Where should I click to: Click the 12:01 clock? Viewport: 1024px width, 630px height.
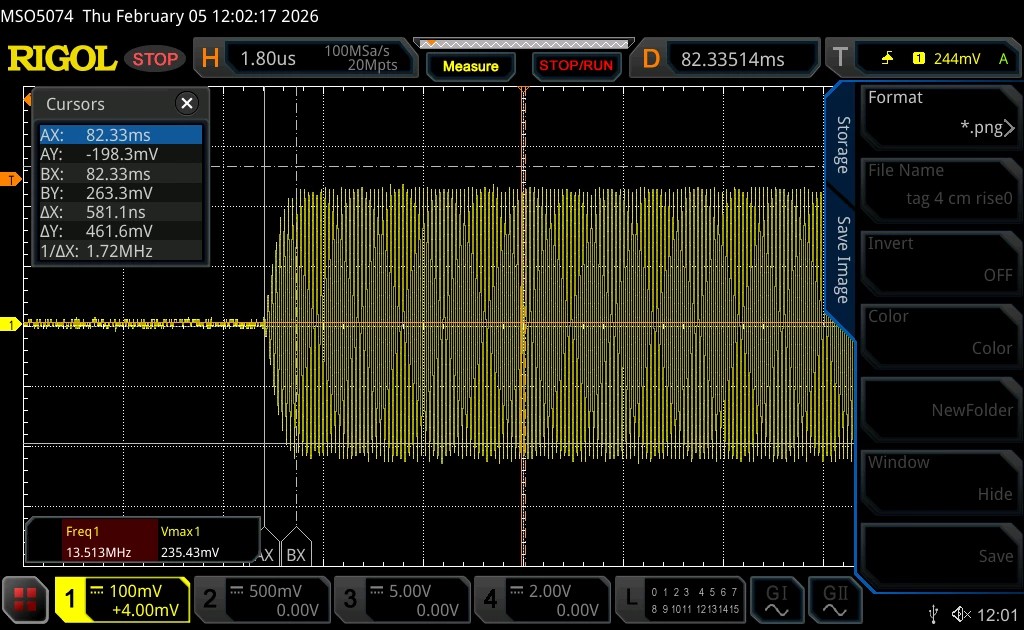[997, 614]
